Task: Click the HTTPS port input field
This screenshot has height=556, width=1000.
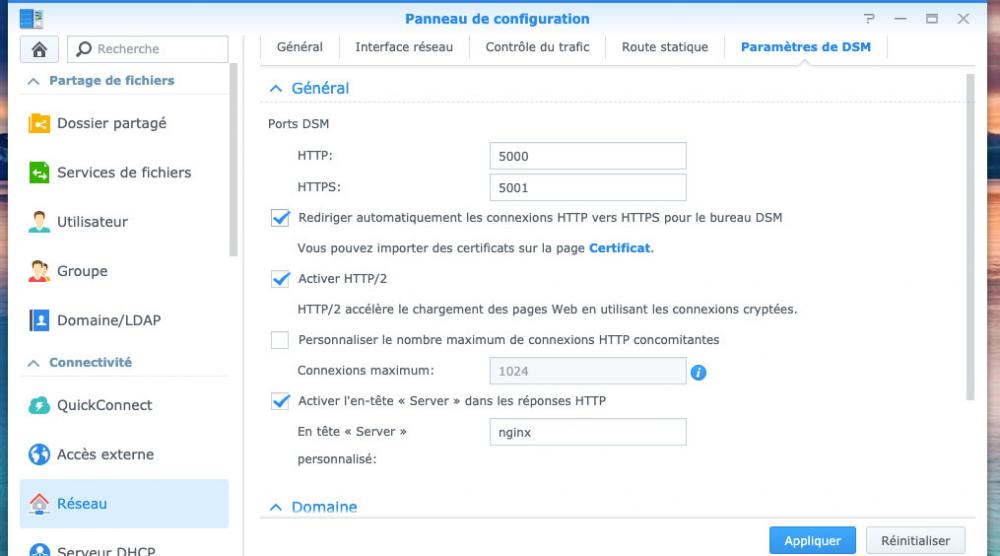Action: coord(588,188)
